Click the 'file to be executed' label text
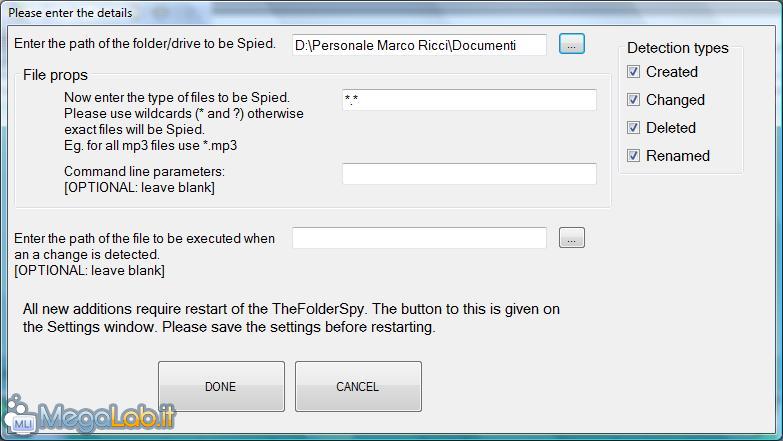The width and height of the screenshot is (783, 441). 144,254
